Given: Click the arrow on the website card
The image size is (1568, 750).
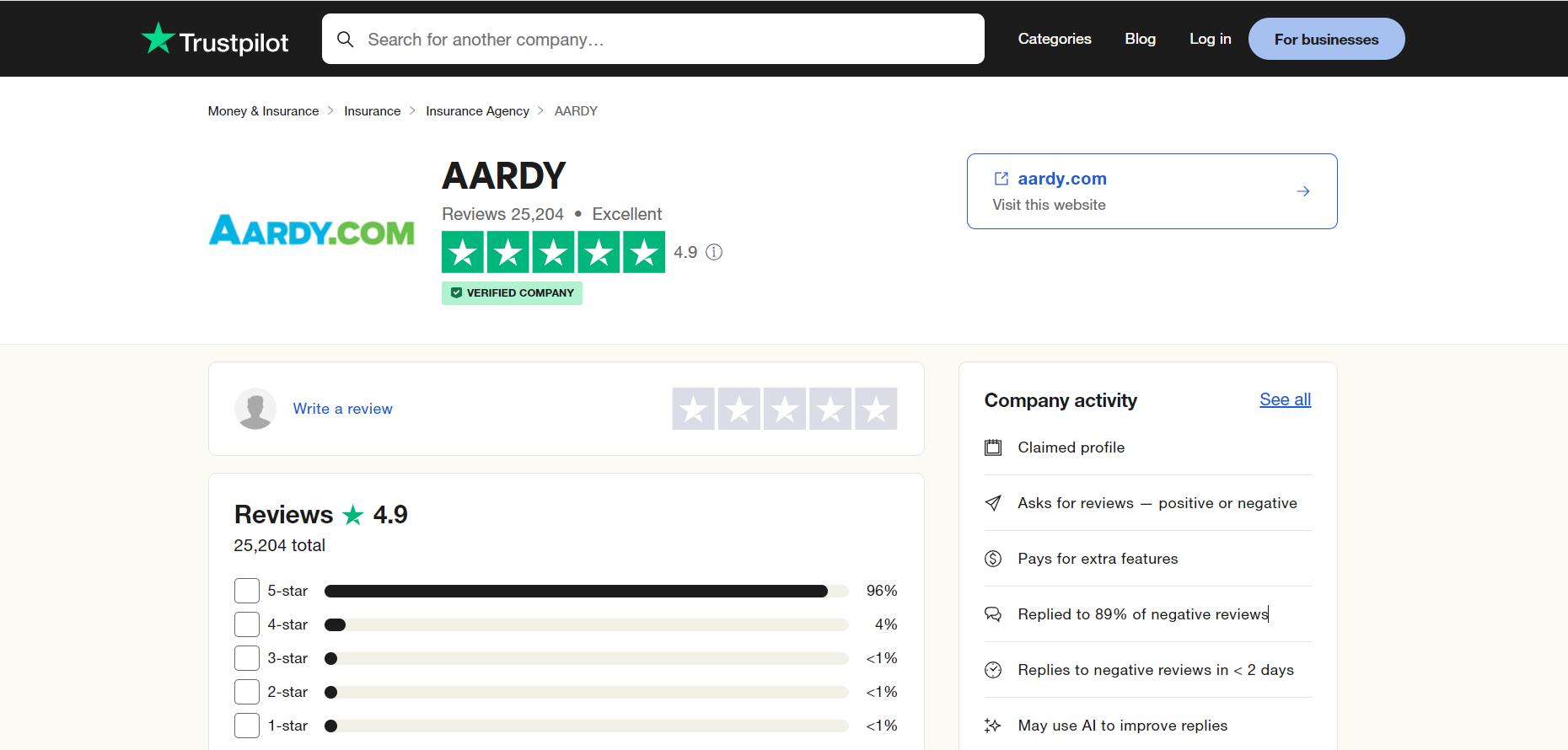Looking at the screenshot, I should tap(1302, 191).
